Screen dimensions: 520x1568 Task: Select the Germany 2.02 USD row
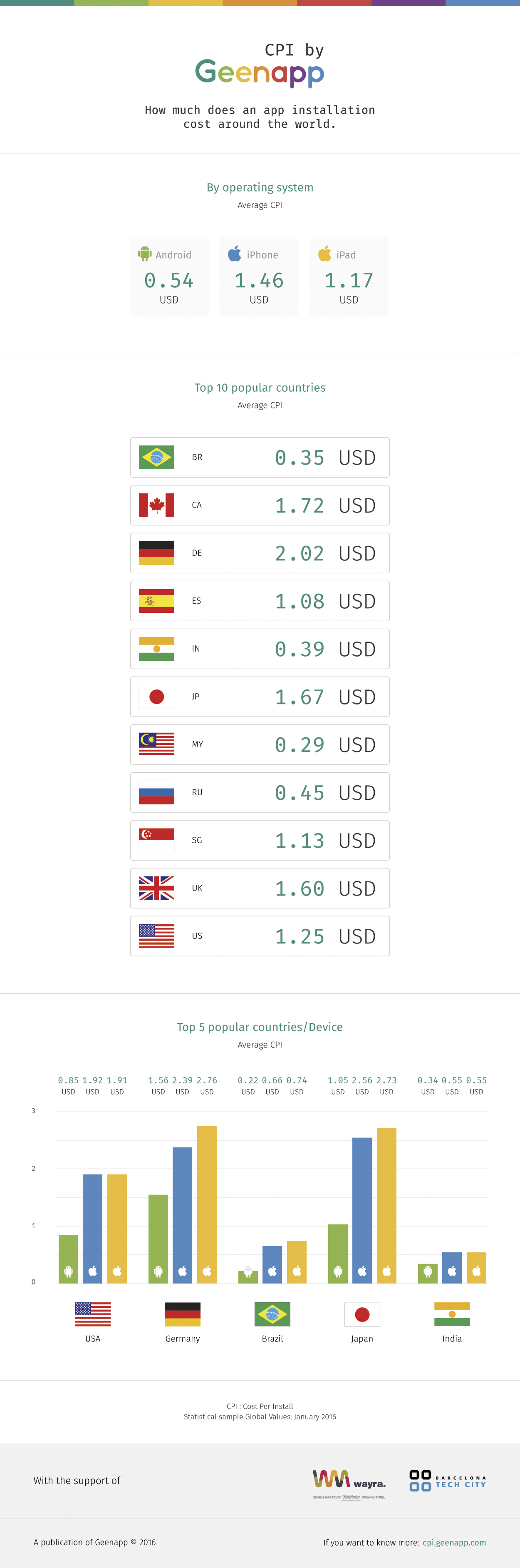pyautogui.click(x=260, y=553)
